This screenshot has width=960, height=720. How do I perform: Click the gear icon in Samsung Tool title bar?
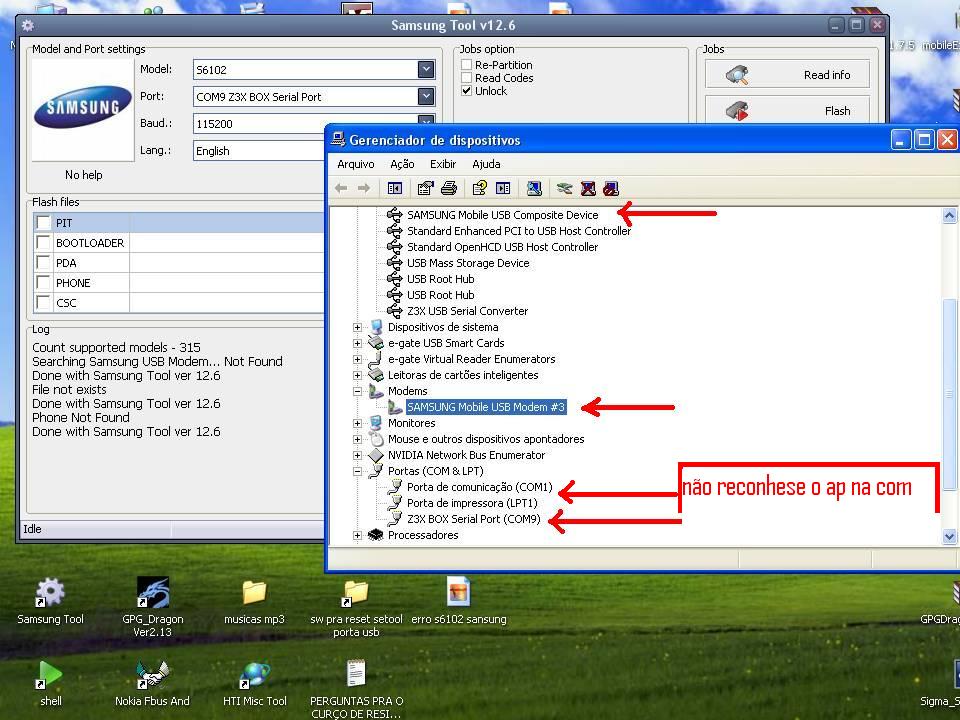(x=28, y=26)
